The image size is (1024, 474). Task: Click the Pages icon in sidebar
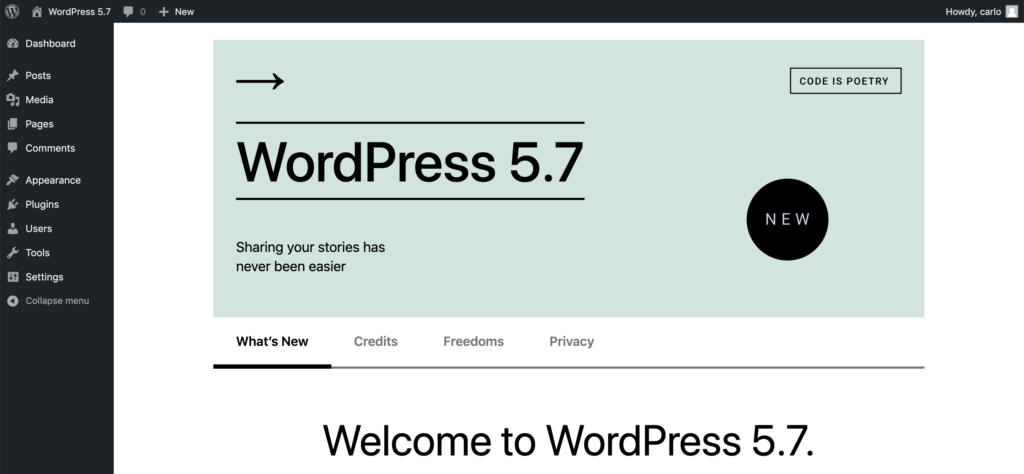[x=12, y=124]
